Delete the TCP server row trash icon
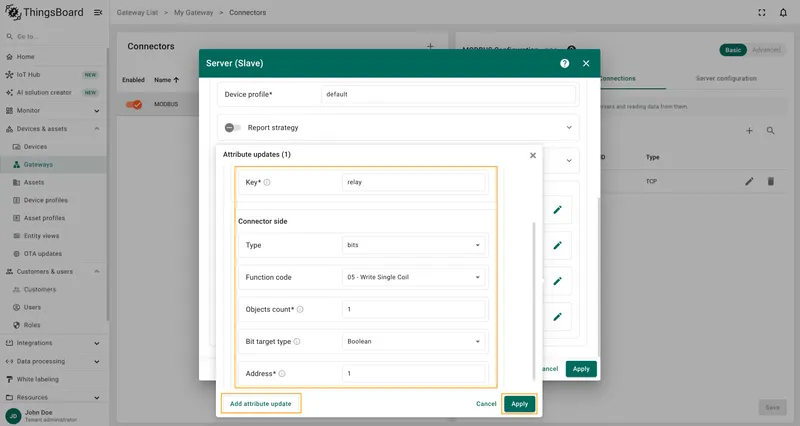 click(x=770, y=181)
